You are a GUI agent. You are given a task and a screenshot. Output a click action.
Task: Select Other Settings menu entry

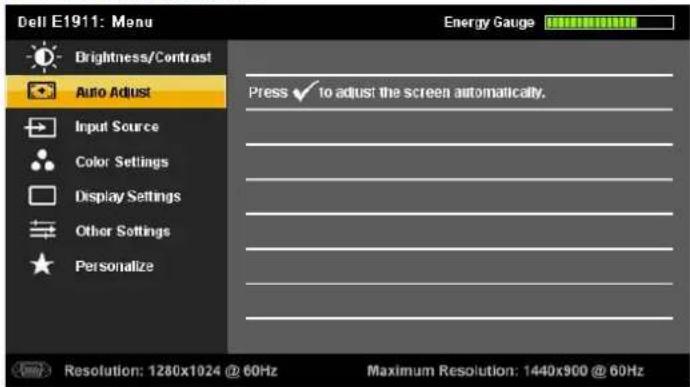pos(116,231)
